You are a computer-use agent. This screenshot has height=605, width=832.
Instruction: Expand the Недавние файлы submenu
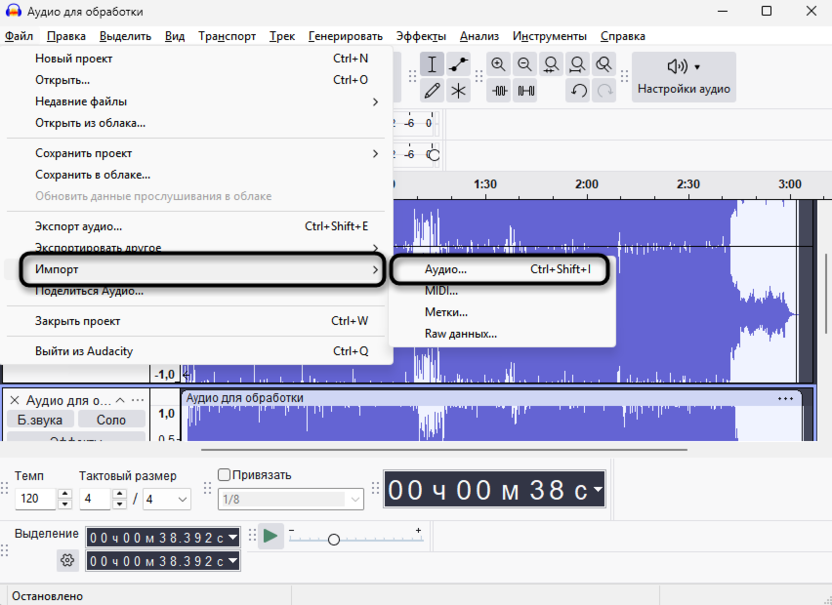[205, 101]
